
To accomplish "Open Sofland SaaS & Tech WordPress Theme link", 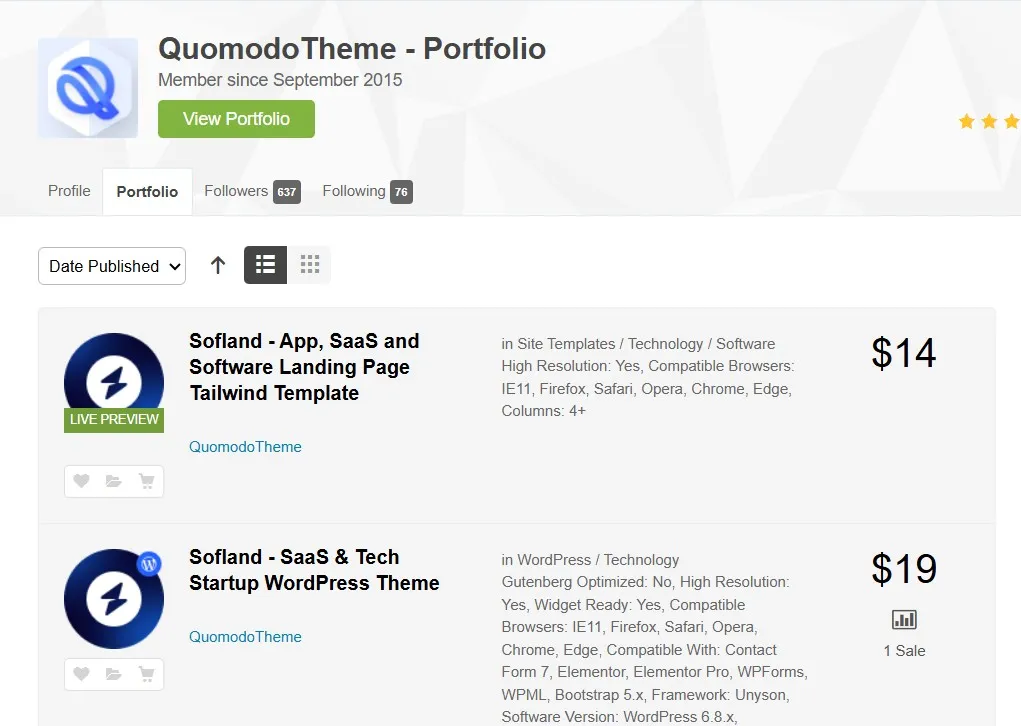I will (x=314, y=570).
